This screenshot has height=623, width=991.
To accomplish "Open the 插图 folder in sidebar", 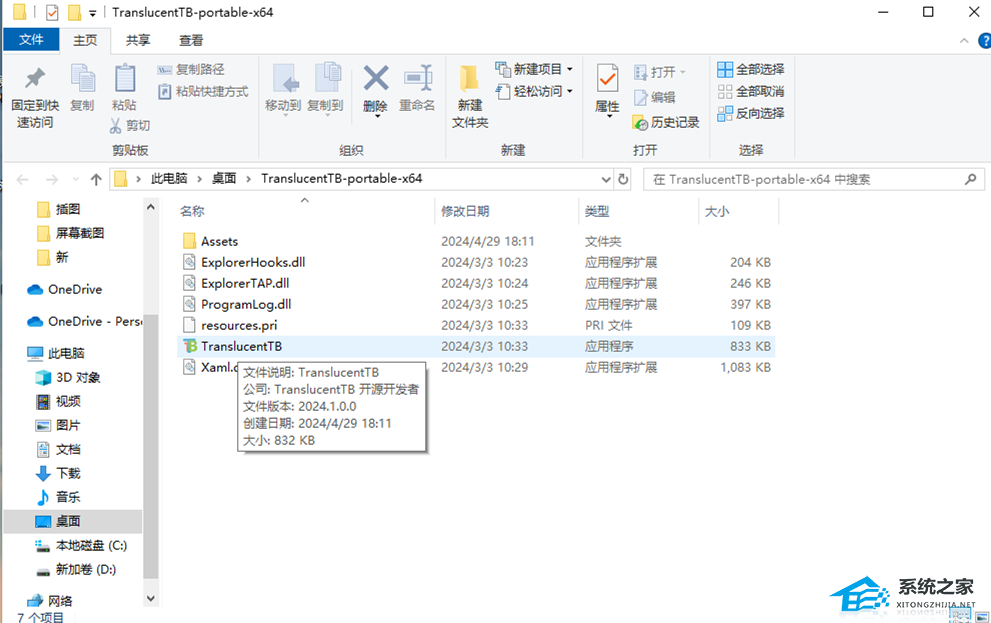I will click(68, 209).
